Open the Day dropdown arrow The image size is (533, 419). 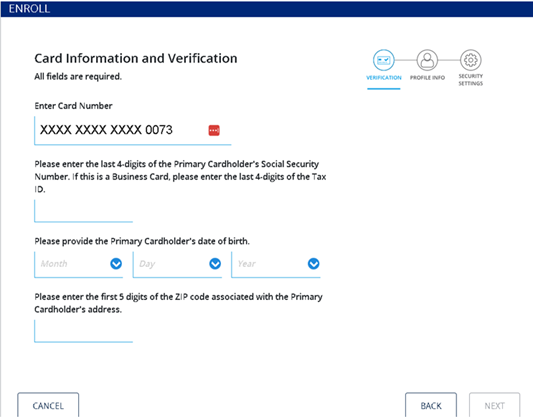click(x=215, y=264)
